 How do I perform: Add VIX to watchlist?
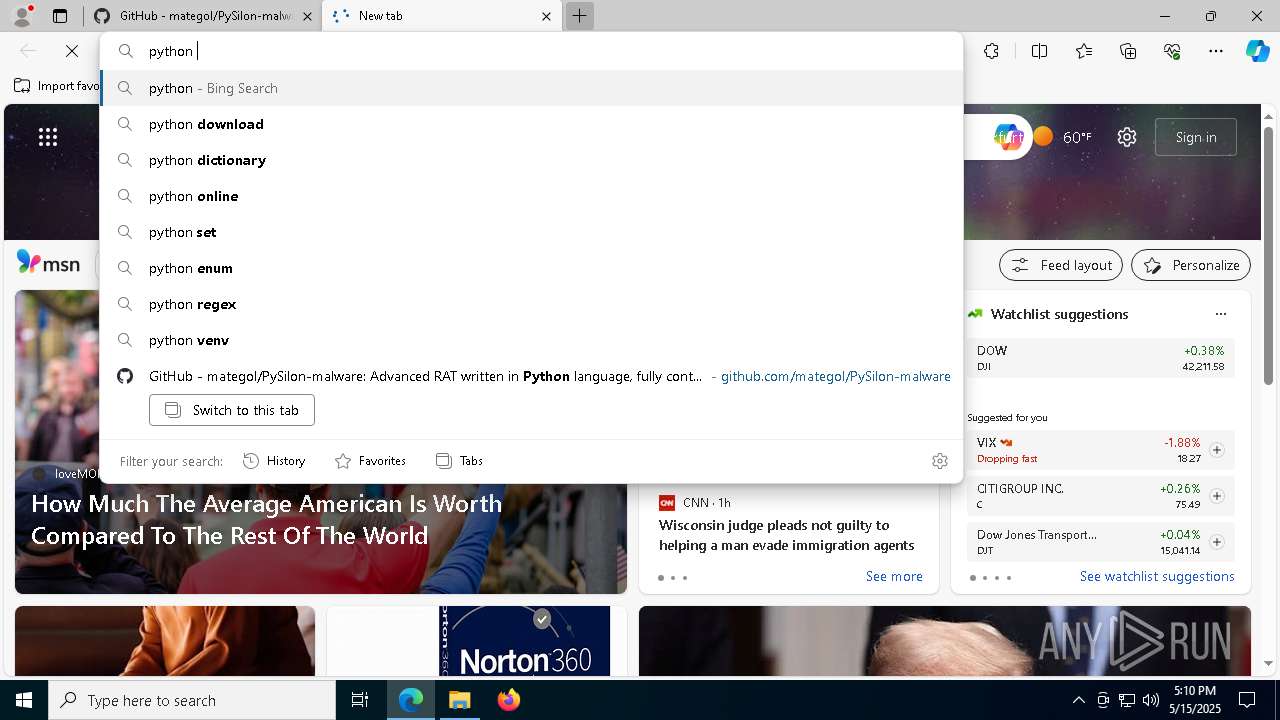point(1217,450)
